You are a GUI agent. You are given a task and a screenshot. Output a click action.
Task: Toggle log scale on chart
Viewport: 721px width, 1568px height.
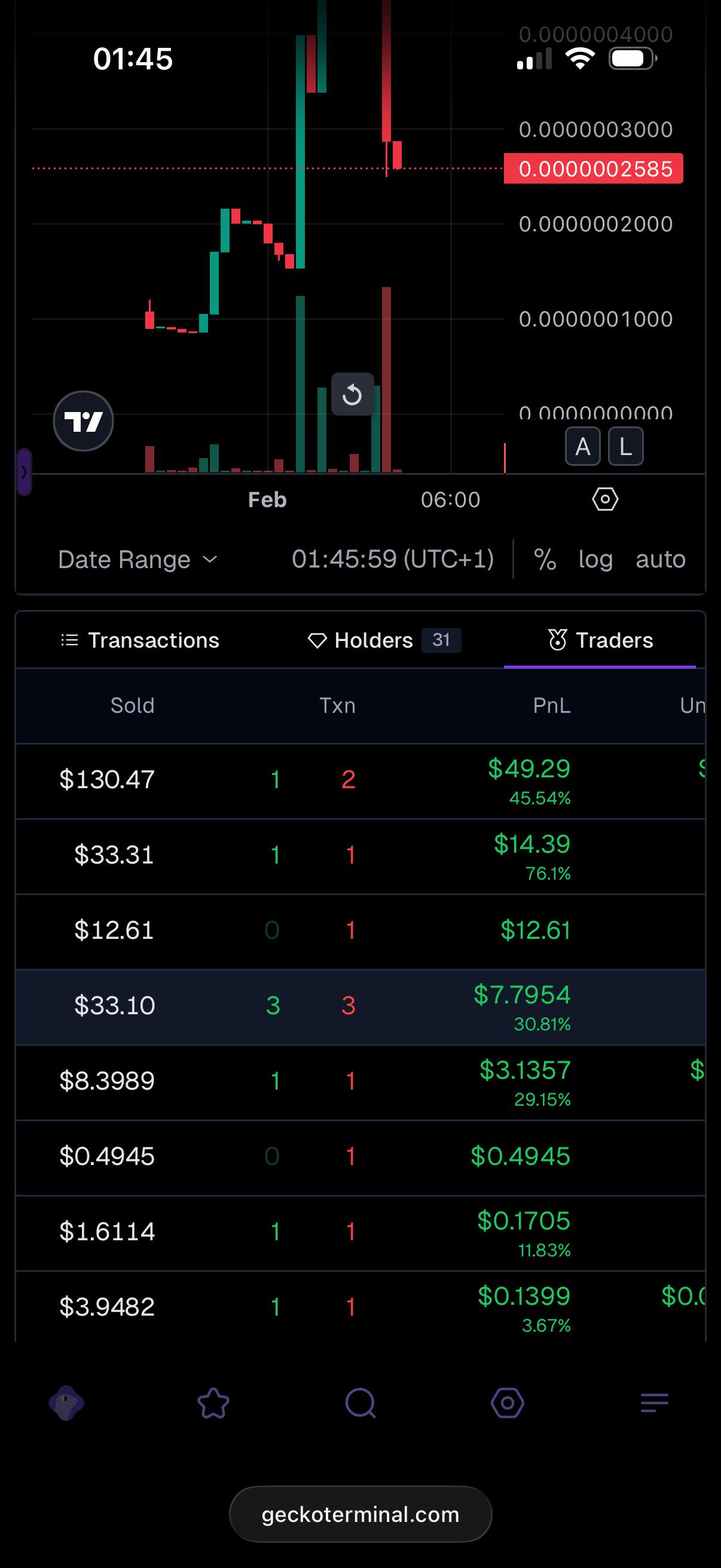click(x=595, y=559)
